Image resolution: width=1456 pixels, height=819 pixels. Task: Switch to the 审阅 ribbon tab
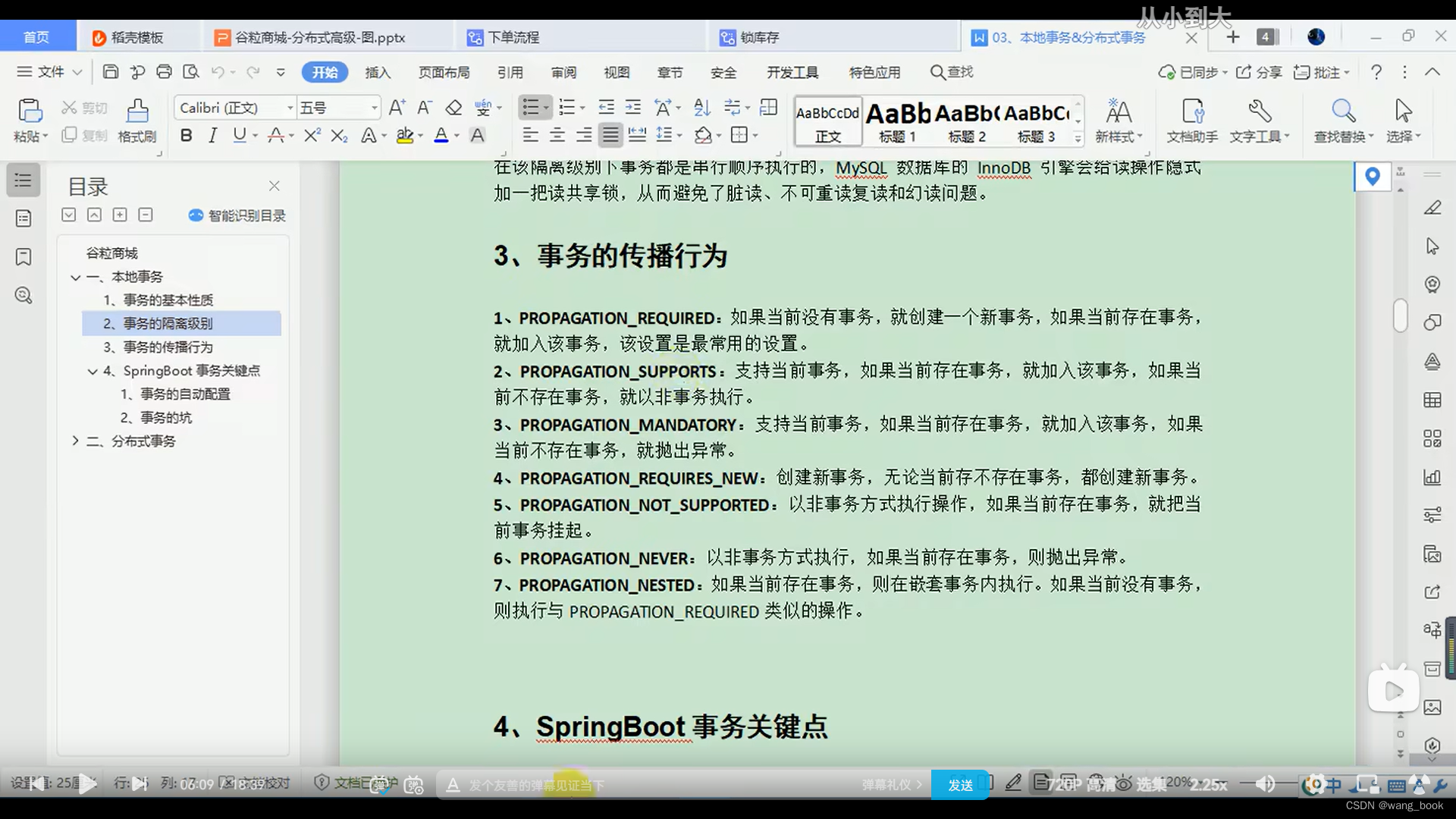click(x=563, y=72)
